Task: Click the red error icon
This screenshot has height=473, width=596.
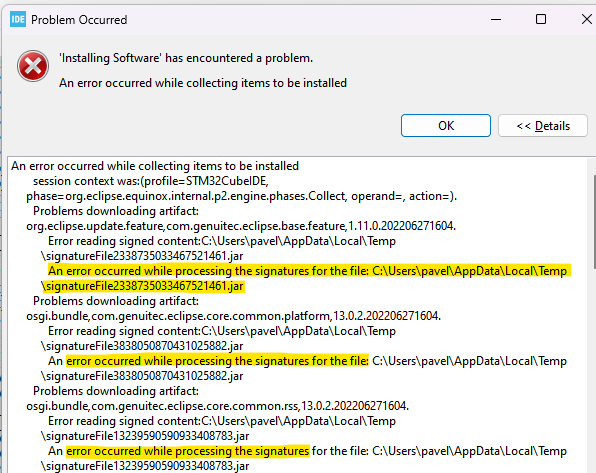Action: pyautogui.click(x=33, y=66)
